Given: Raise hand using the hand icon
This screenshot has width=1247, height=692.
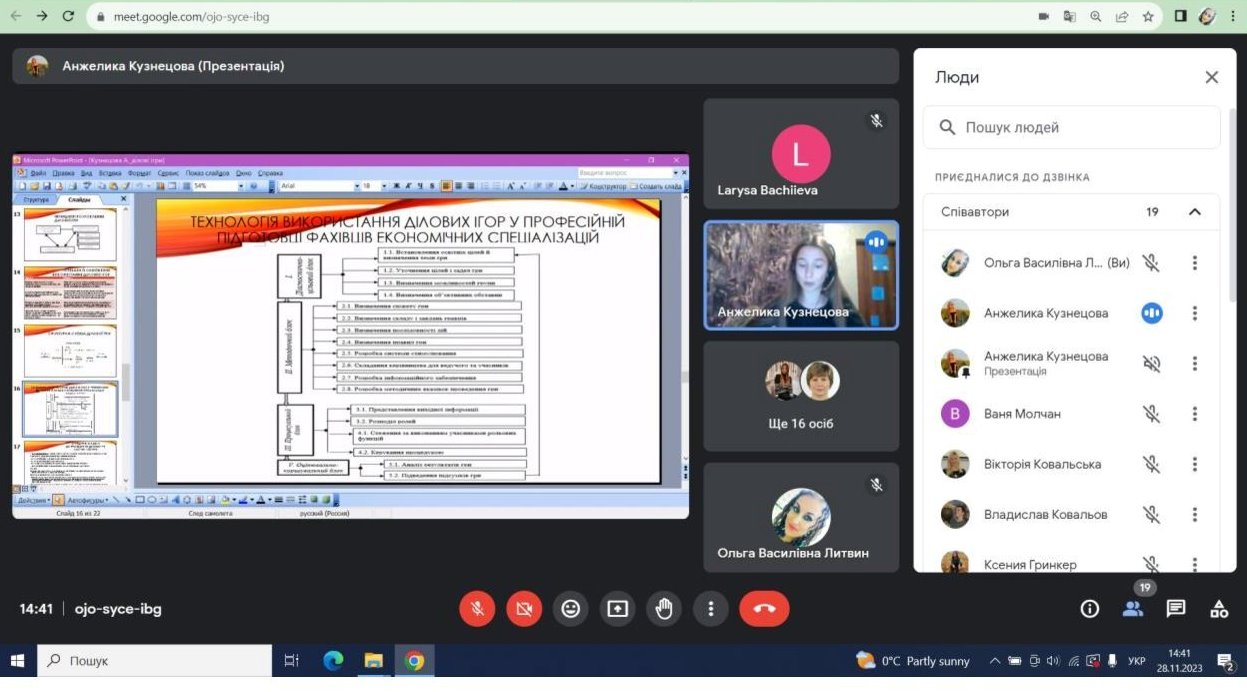Looking at the screenshot, I should coord(664,608).
